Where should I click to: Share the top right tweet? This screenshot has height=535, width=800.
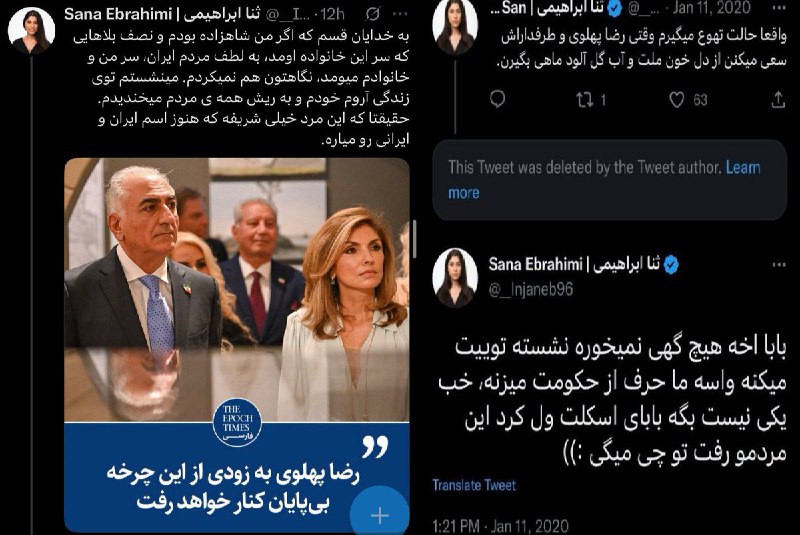pos(778,99)
